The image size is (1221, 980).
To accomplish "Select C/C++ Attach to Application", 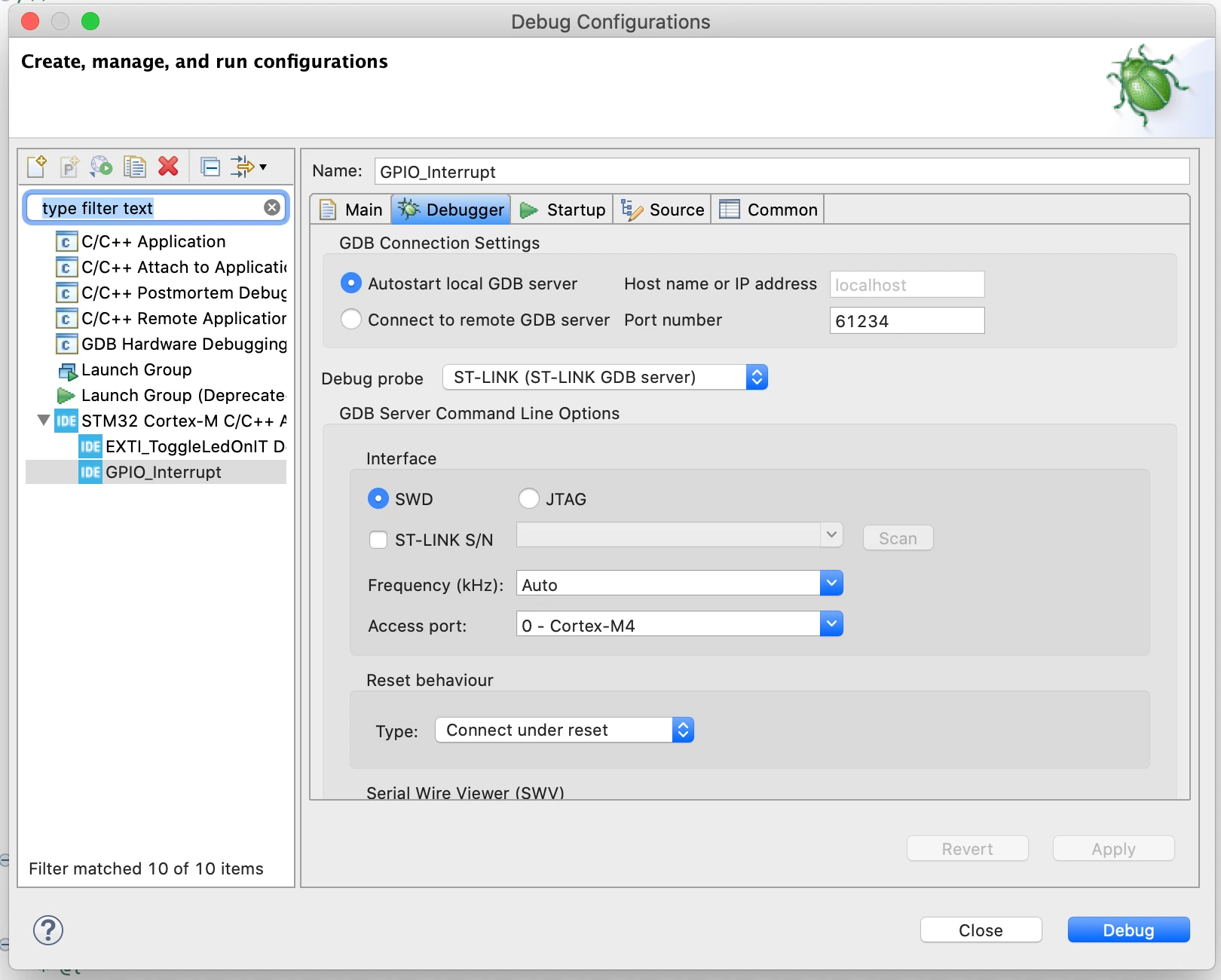I will pyautogui.click(x=171, y=268).
